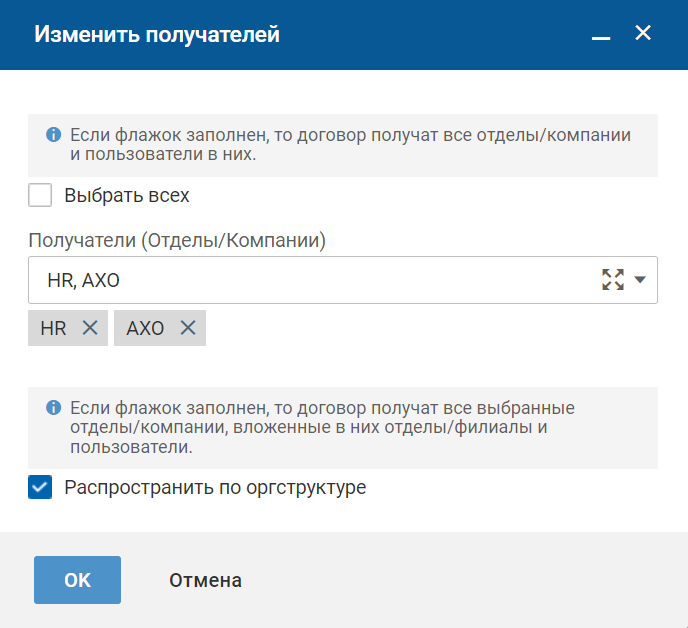Enable the Выбрать всех checkbox
This screenshot has height=628, width=688.
tap(40, 195)
